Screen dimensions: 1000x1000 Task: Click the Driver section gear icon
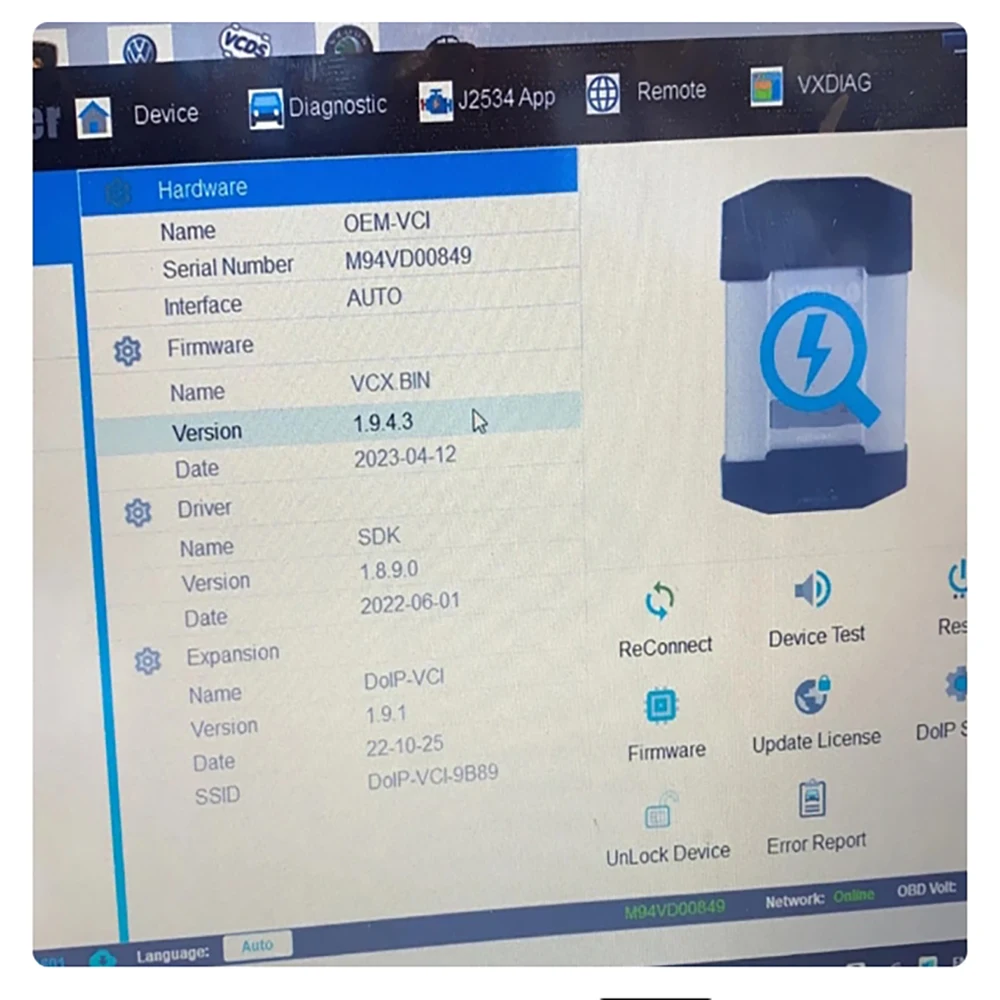tap(138, 512)
